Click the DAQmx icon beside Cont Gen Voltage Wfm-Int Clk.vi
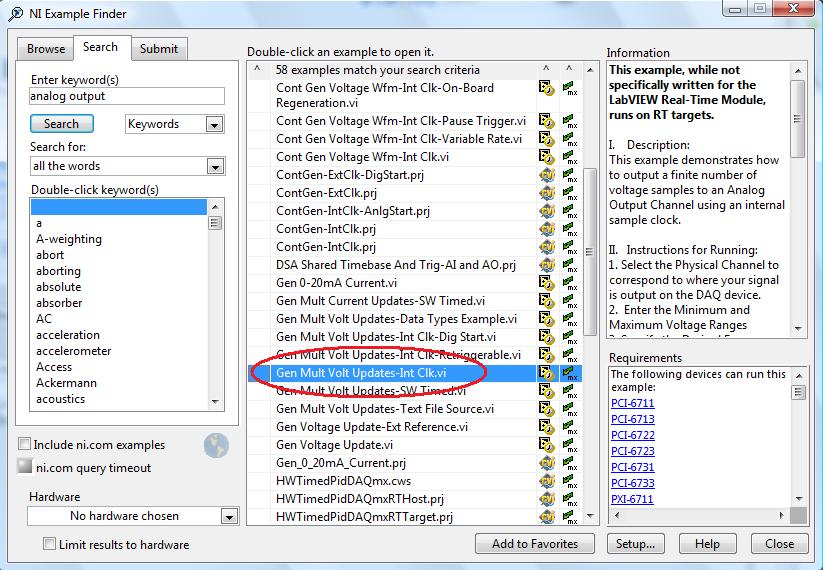Image resolution: width=823 pixels, height=570 pixels. click(x=569, y=157)
